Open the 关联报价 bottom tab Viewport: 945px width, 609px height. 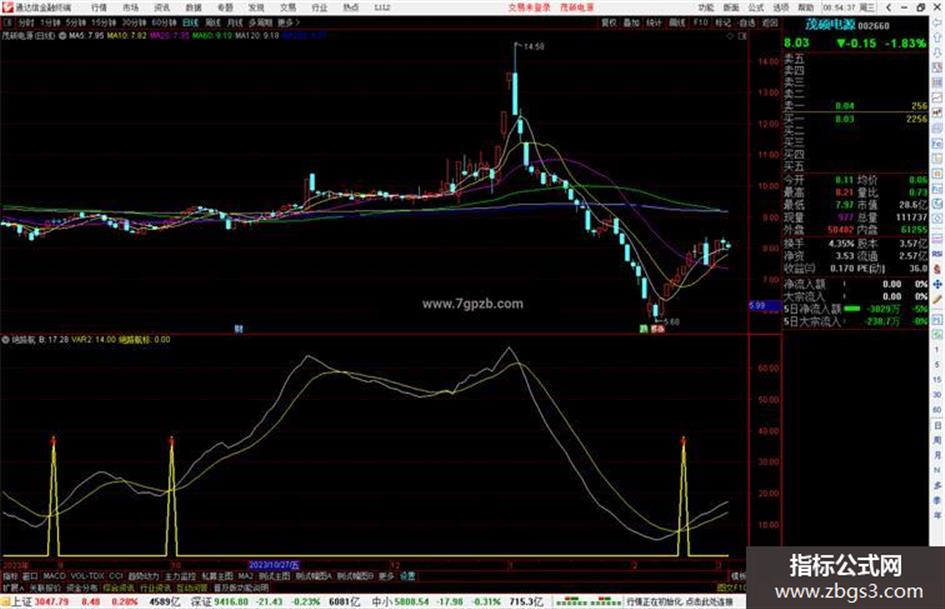[x=45, y=588]
